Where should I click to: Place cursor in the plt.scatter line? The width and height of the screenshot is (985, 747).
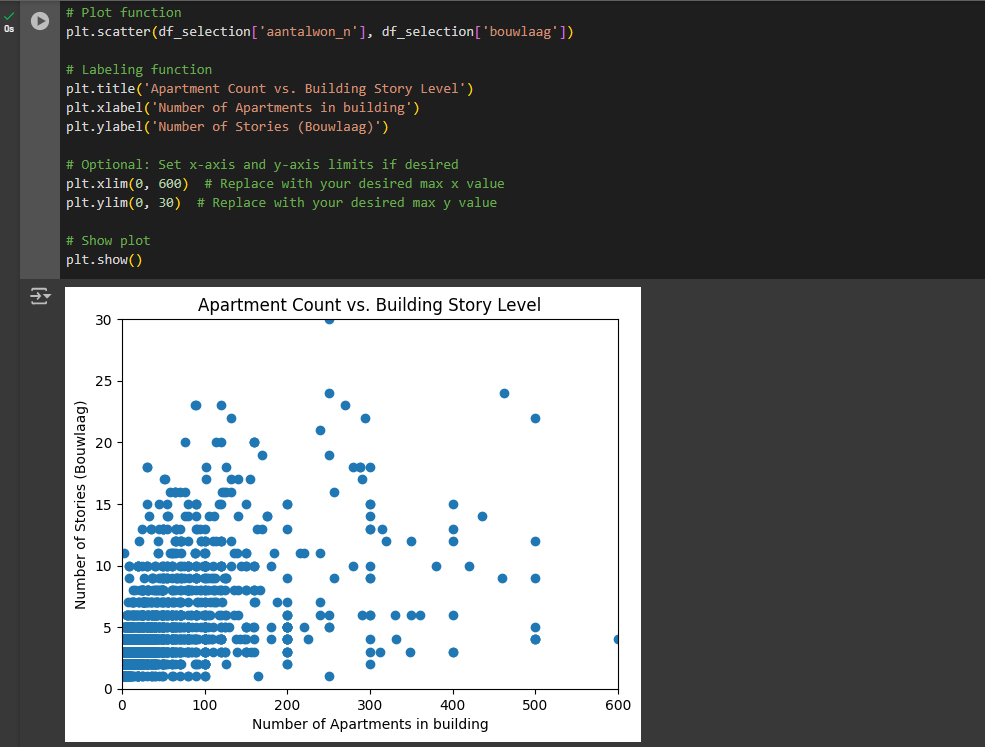tap(319, 32)
